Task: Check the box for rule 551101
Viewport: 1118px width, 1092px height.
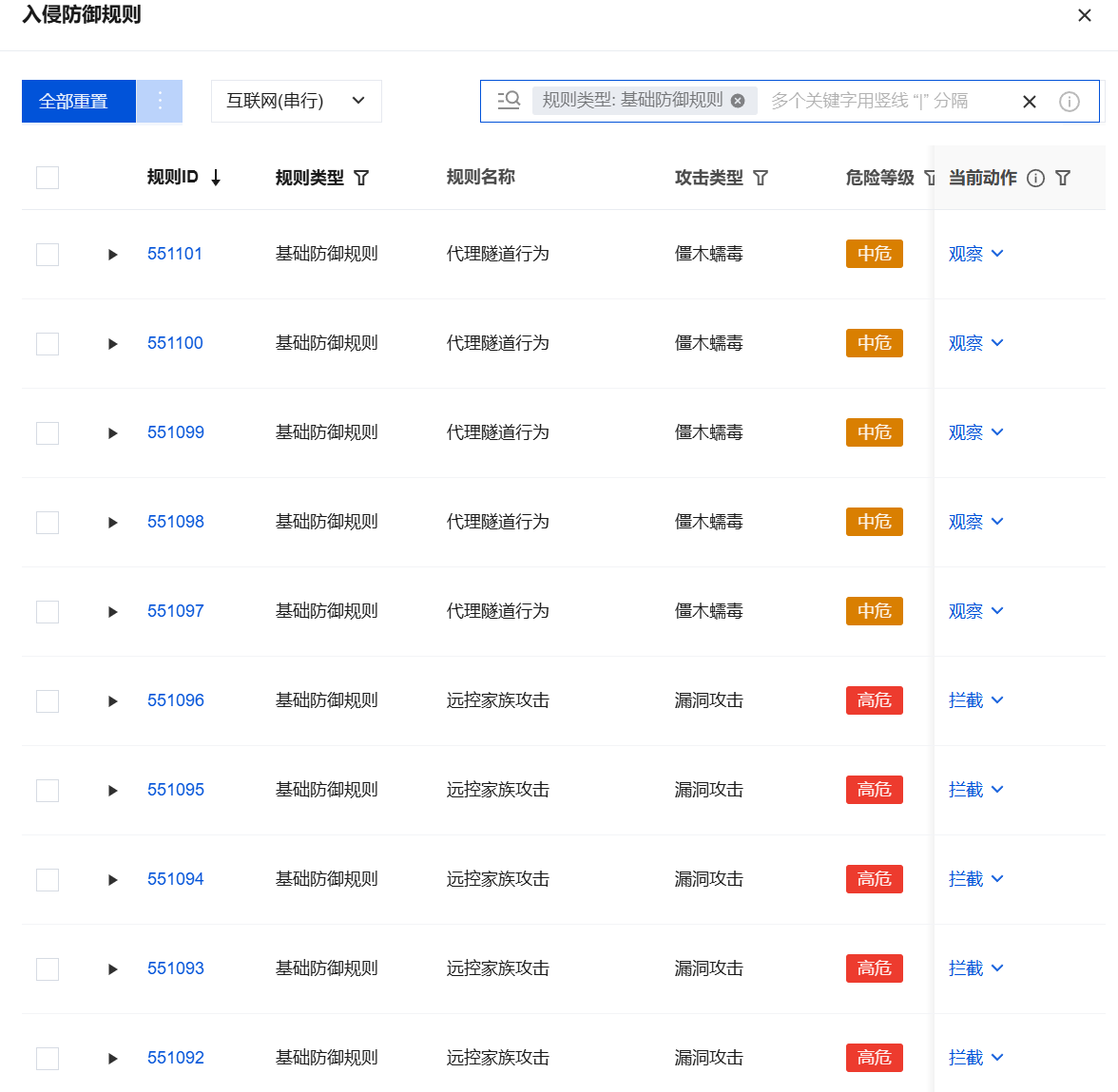Action: tap(48, 255)
